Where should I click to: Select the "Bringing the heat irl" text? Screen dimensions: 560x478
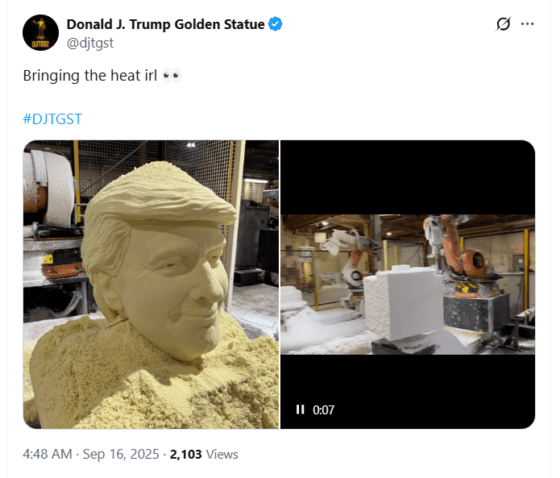point(90,76)
